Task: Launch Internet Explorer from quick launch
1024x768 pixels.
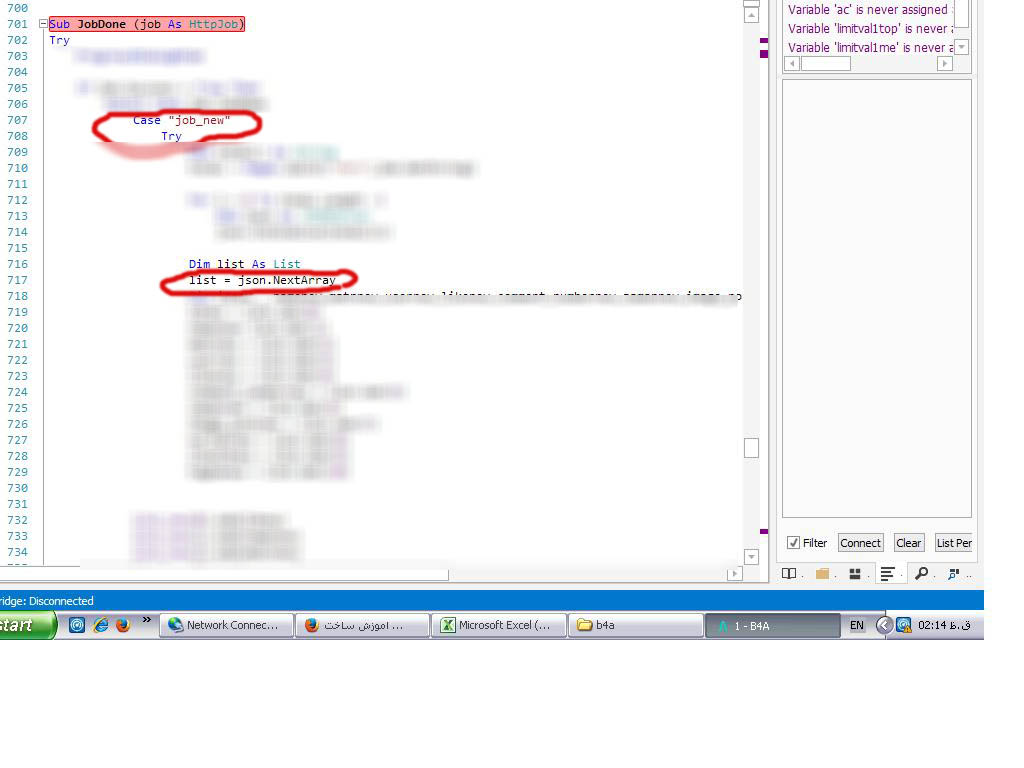Action: coord(100,625)
